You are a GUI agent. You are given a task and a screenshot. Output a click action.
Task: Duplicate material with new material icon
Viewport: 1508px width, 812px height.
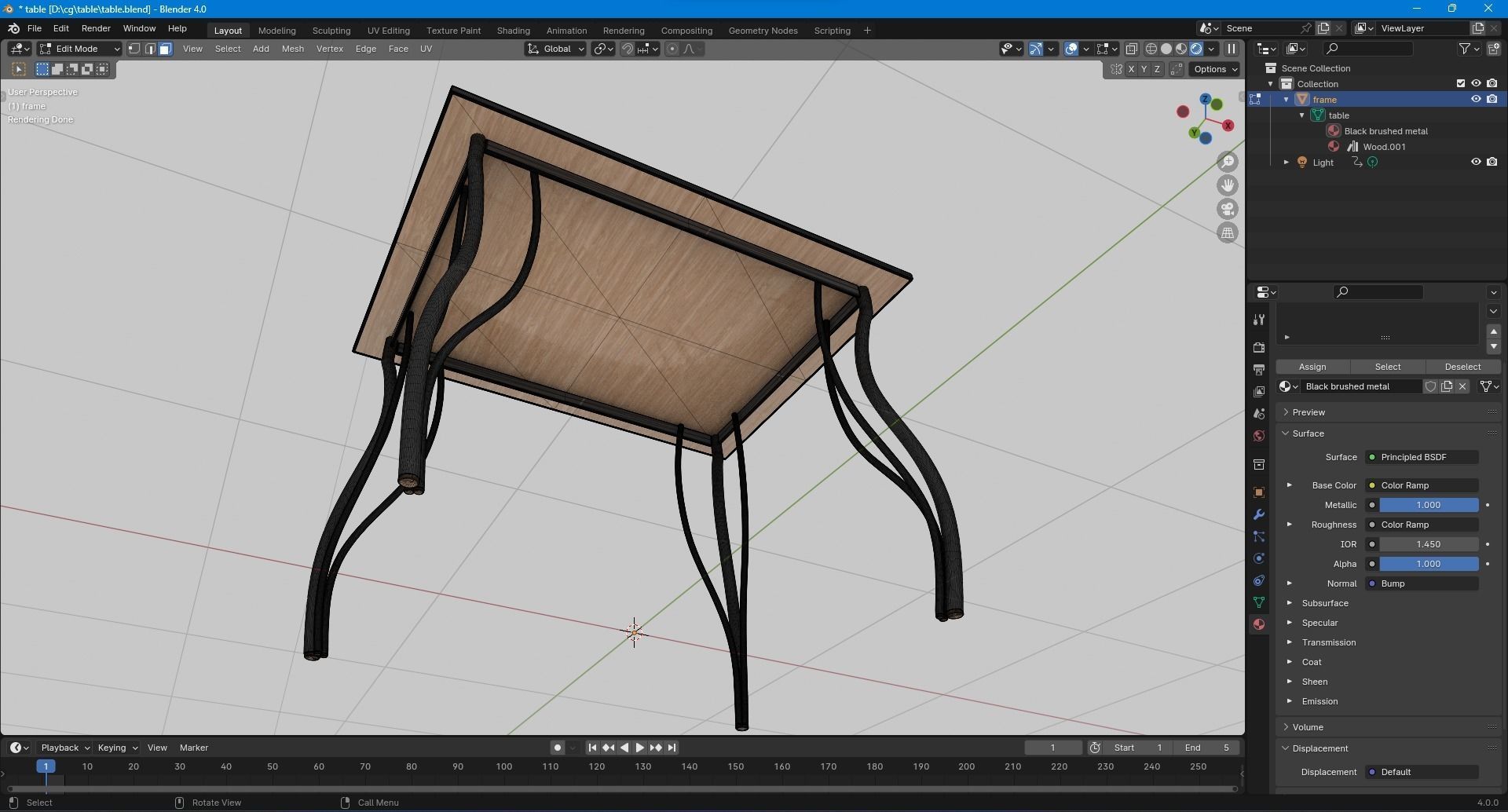pos(1447,386)
